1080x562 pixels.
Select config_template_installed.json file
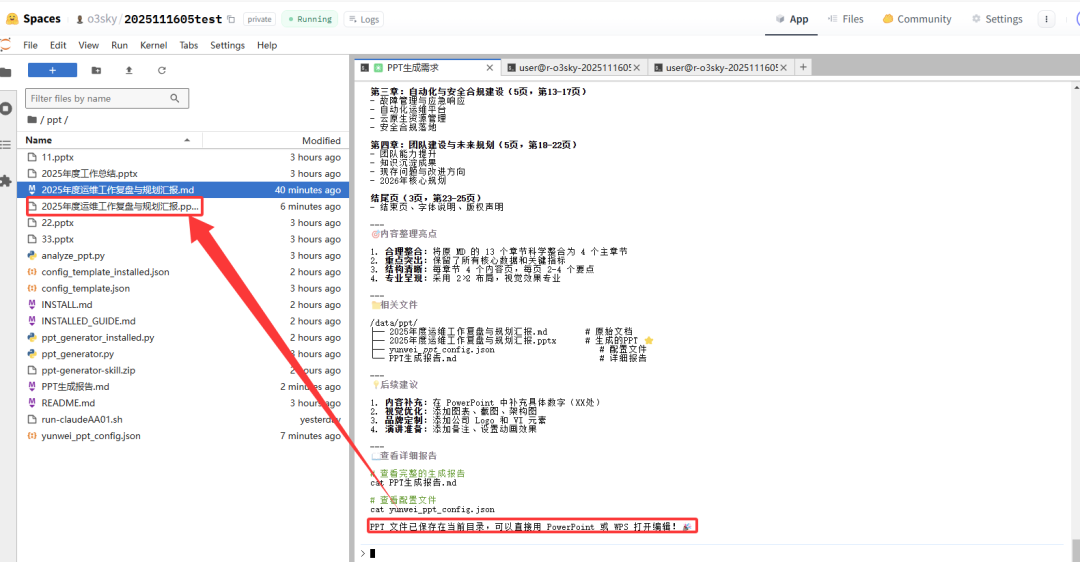click(183, 272)
